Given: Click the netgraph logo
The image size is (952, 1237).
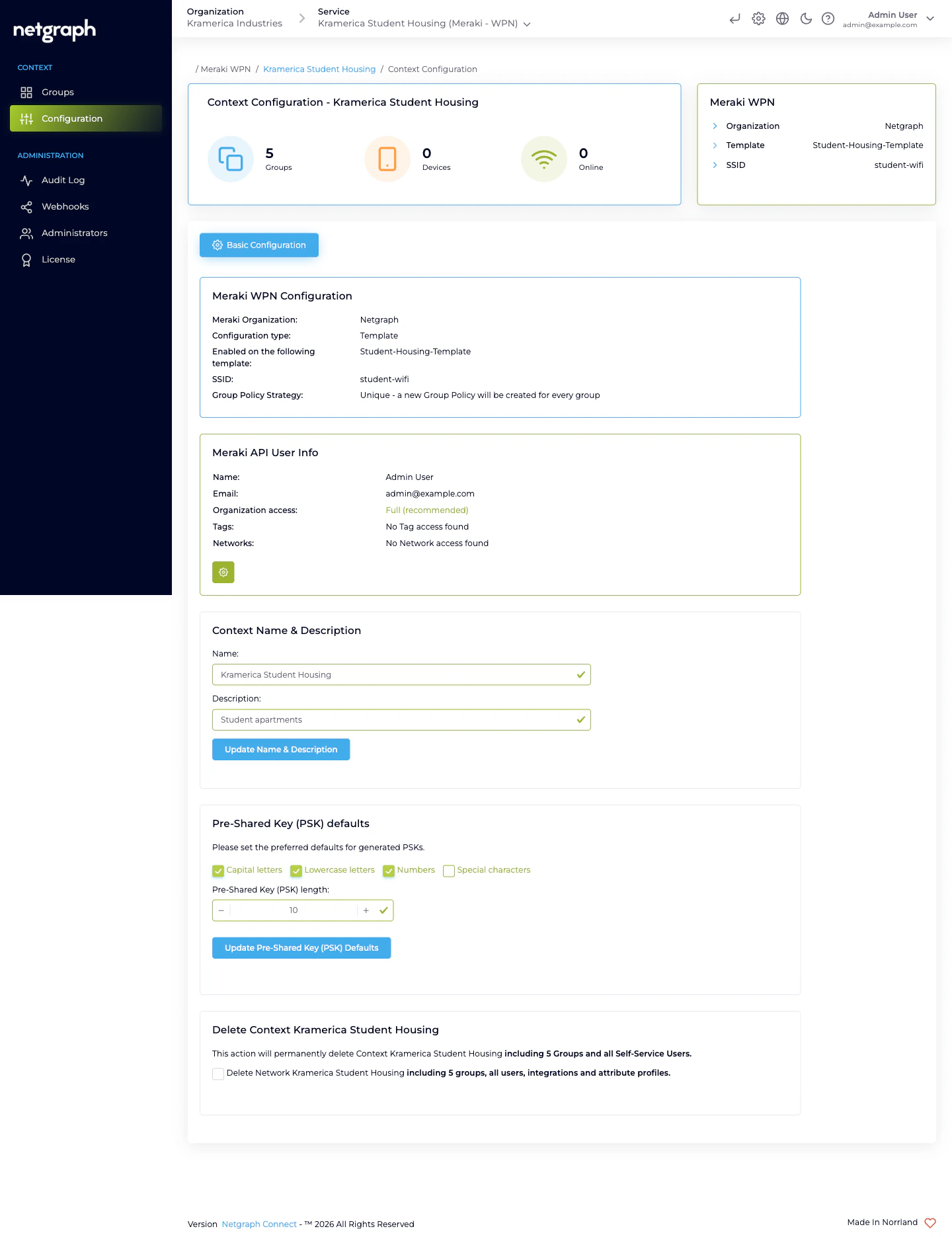Looking at the screenshot, I should pyautogui.click(x=55, y=30).
